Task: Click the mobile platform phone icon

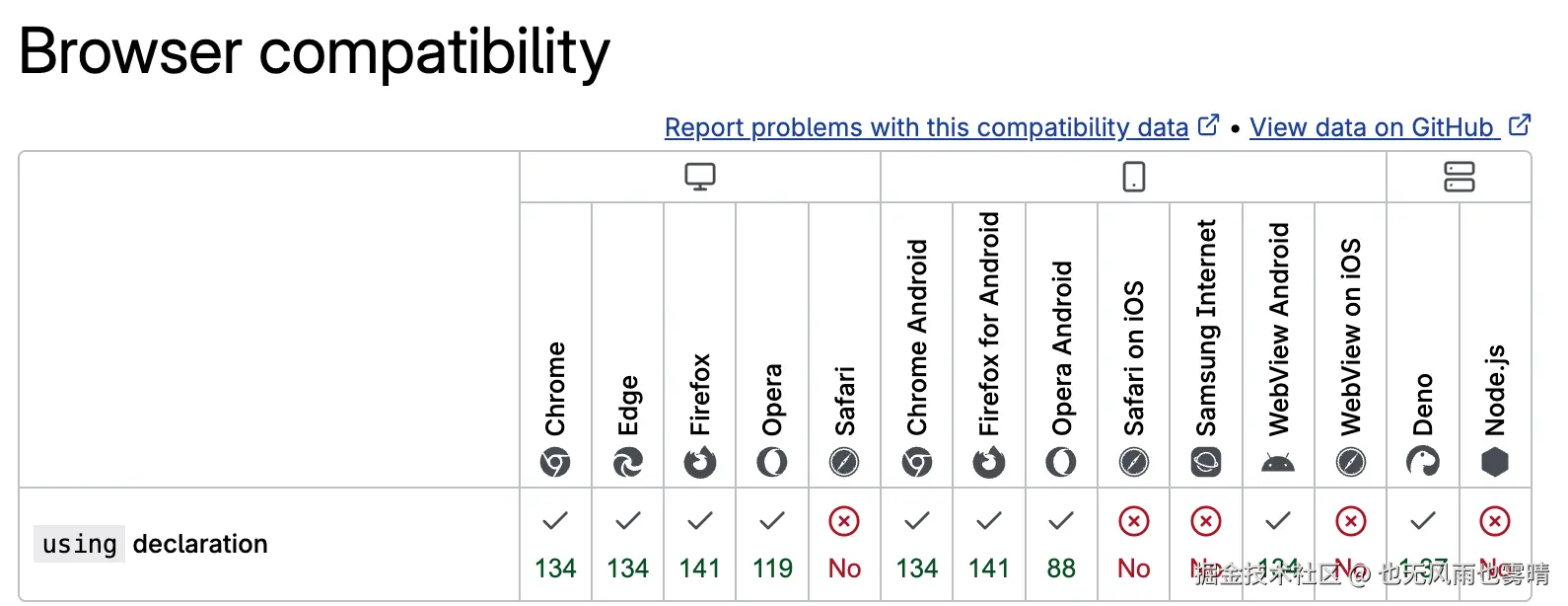Action: tap(1134, 177)
